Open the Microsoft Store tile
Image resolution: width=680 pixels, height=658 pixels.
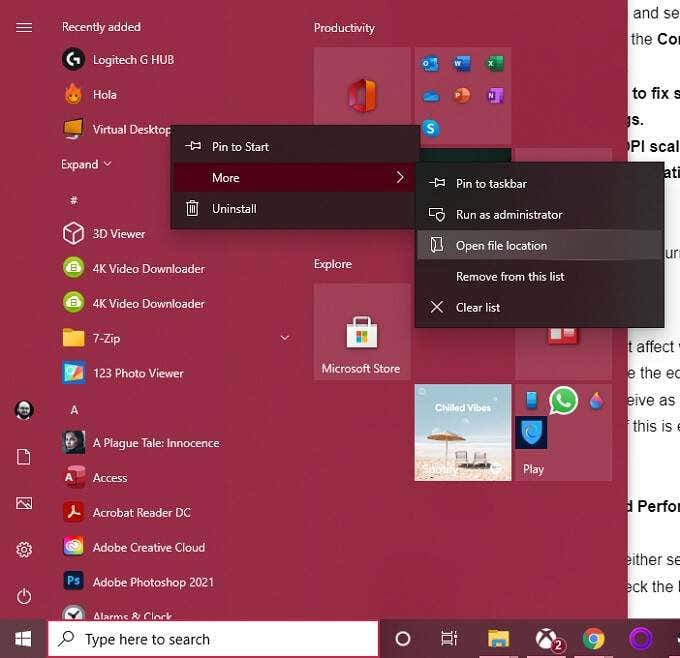(x=362, y=332)
